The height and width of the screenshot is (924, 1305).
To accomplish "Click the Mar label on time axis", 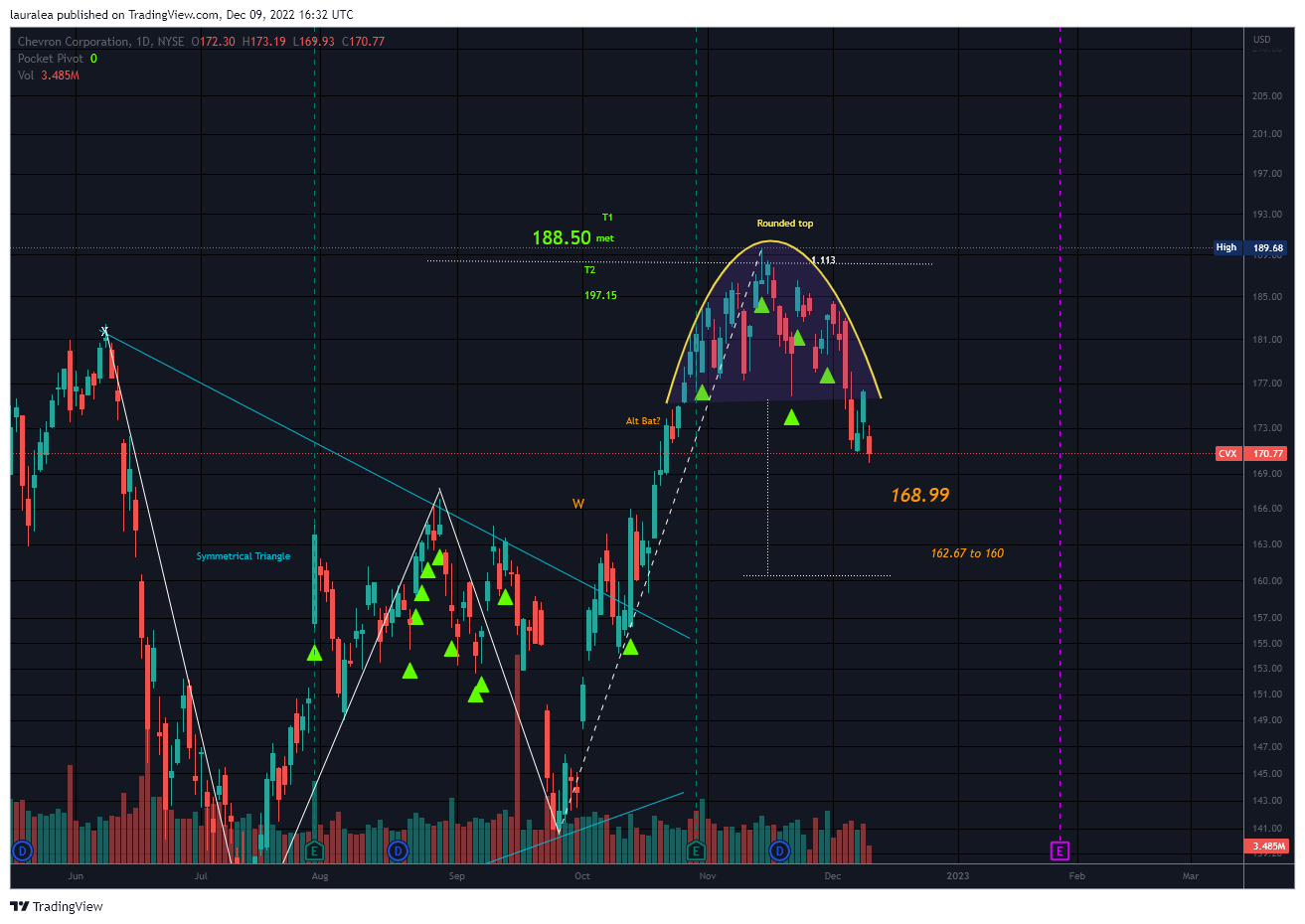I will 1191,876.
